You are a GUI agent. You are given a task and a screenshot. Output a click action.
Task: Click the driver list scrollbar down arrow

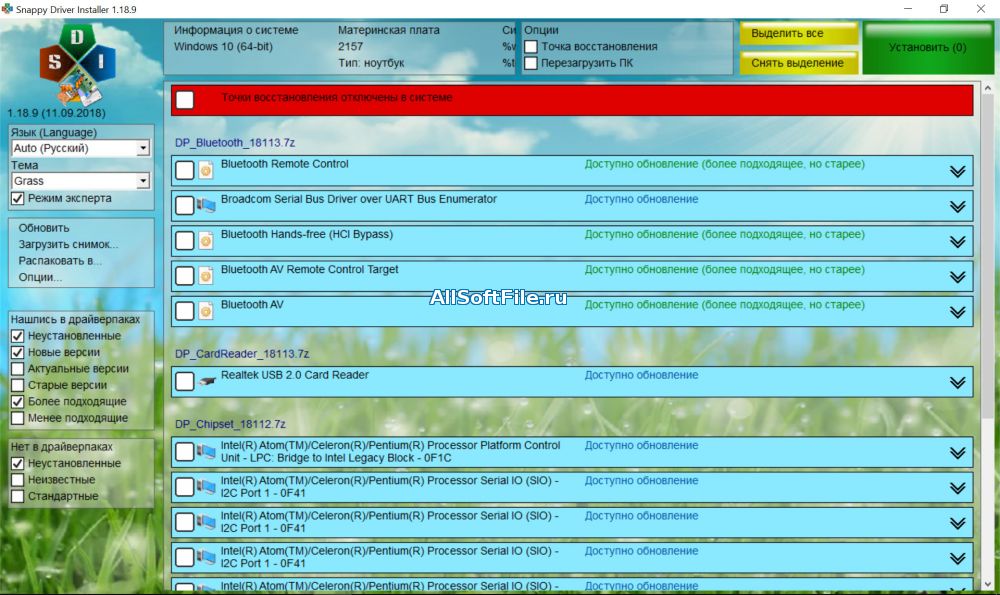coord(988,584)
